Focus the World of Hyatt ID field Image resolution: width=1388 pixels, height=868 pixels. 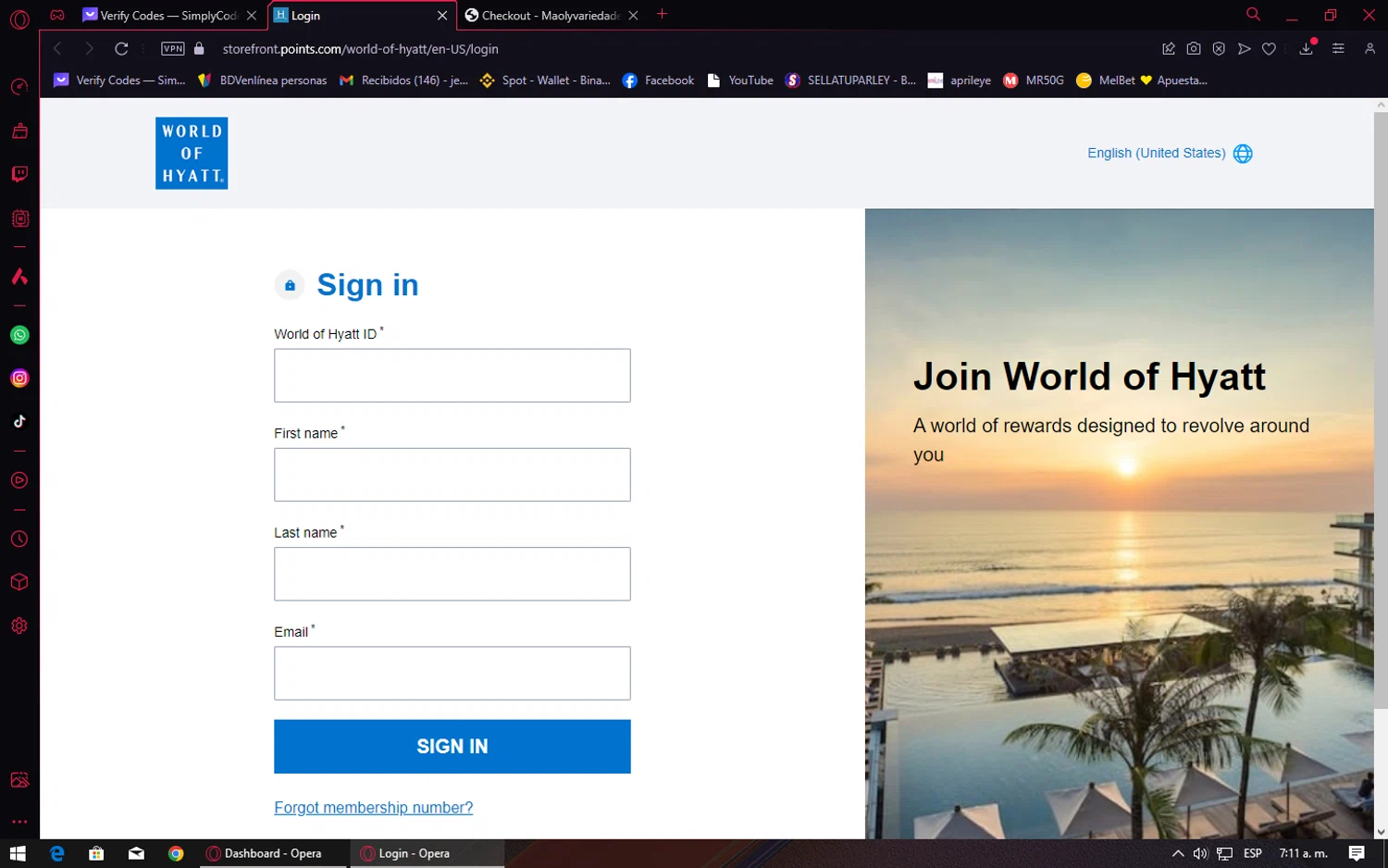click(452, 376)
